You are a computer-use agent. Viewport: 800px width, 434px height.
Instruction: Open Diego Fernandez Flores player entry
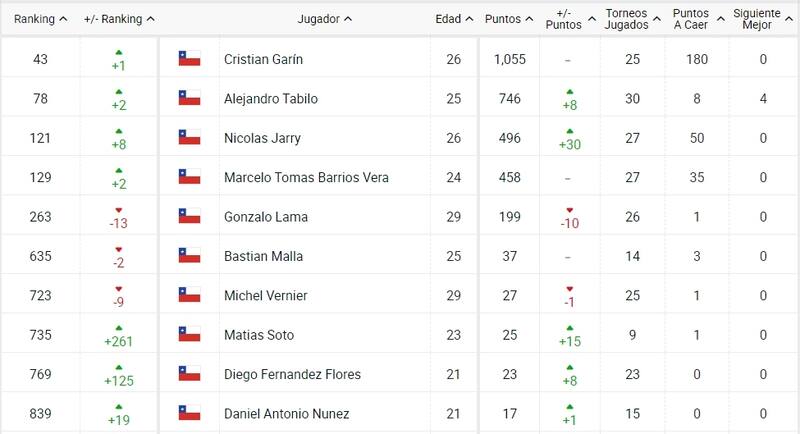pos(292,374)
